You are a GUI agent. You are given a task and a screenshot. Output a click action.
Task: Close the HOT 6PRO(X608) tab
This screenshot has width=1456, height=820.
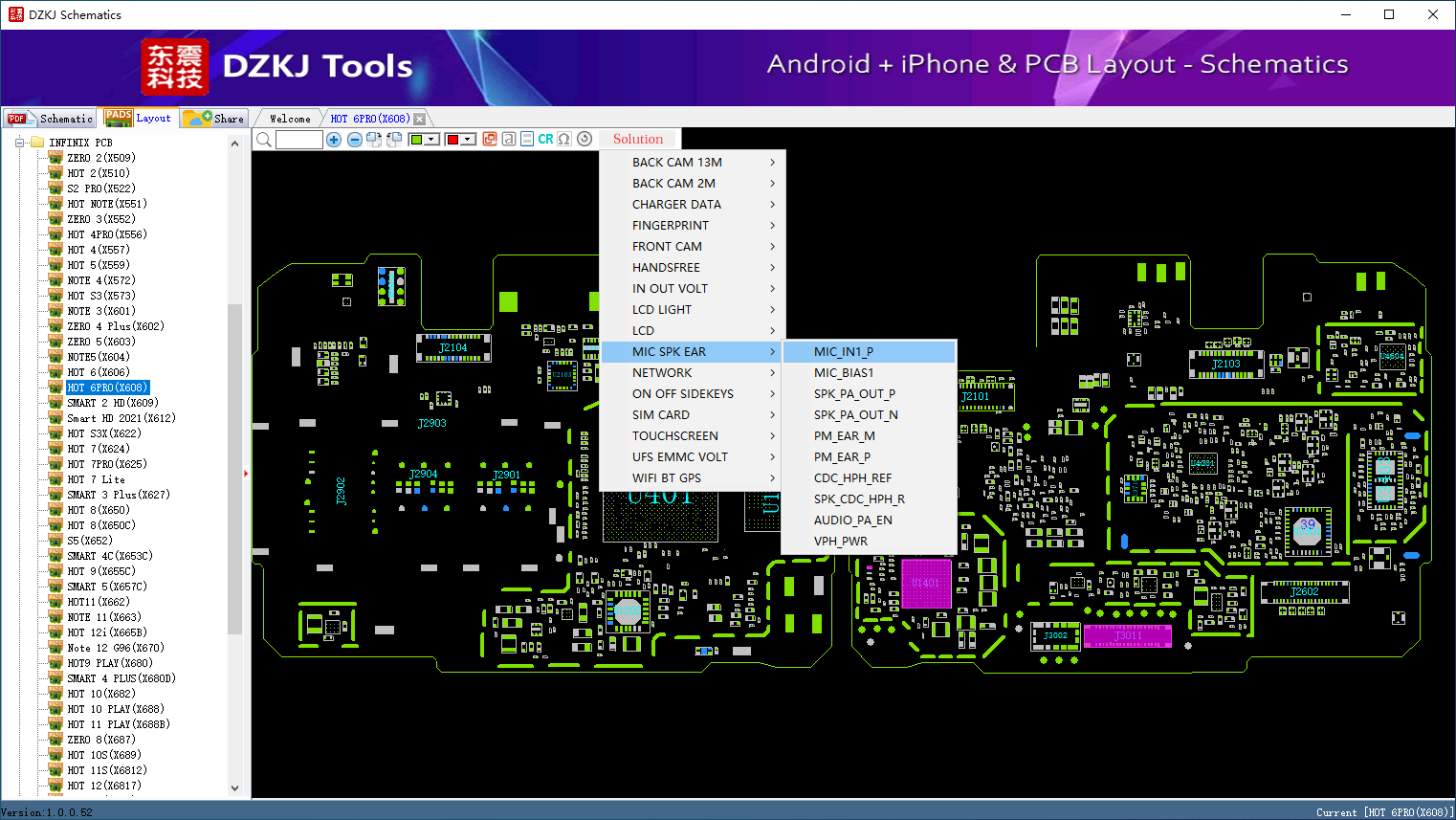(x=419, y=119)
